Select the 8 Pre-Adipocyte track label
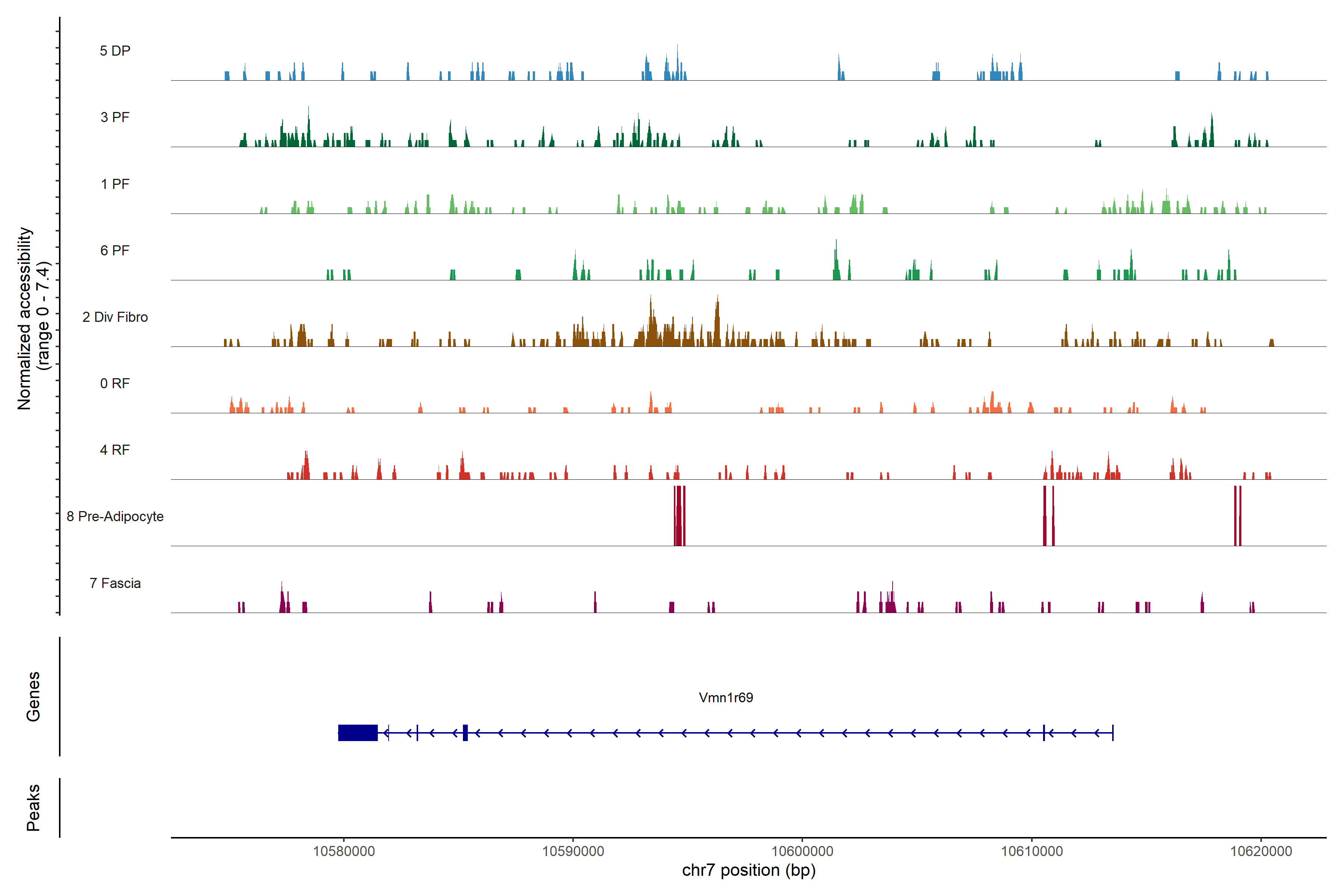1344x896 pixels. pyautogui.click(x=115, y=517)
